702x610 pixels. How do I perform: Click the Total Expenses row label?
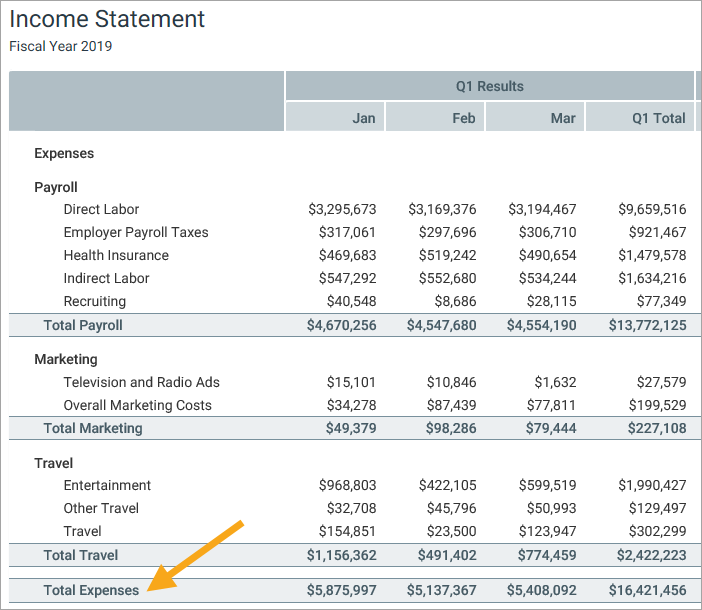tap(91, 590)
